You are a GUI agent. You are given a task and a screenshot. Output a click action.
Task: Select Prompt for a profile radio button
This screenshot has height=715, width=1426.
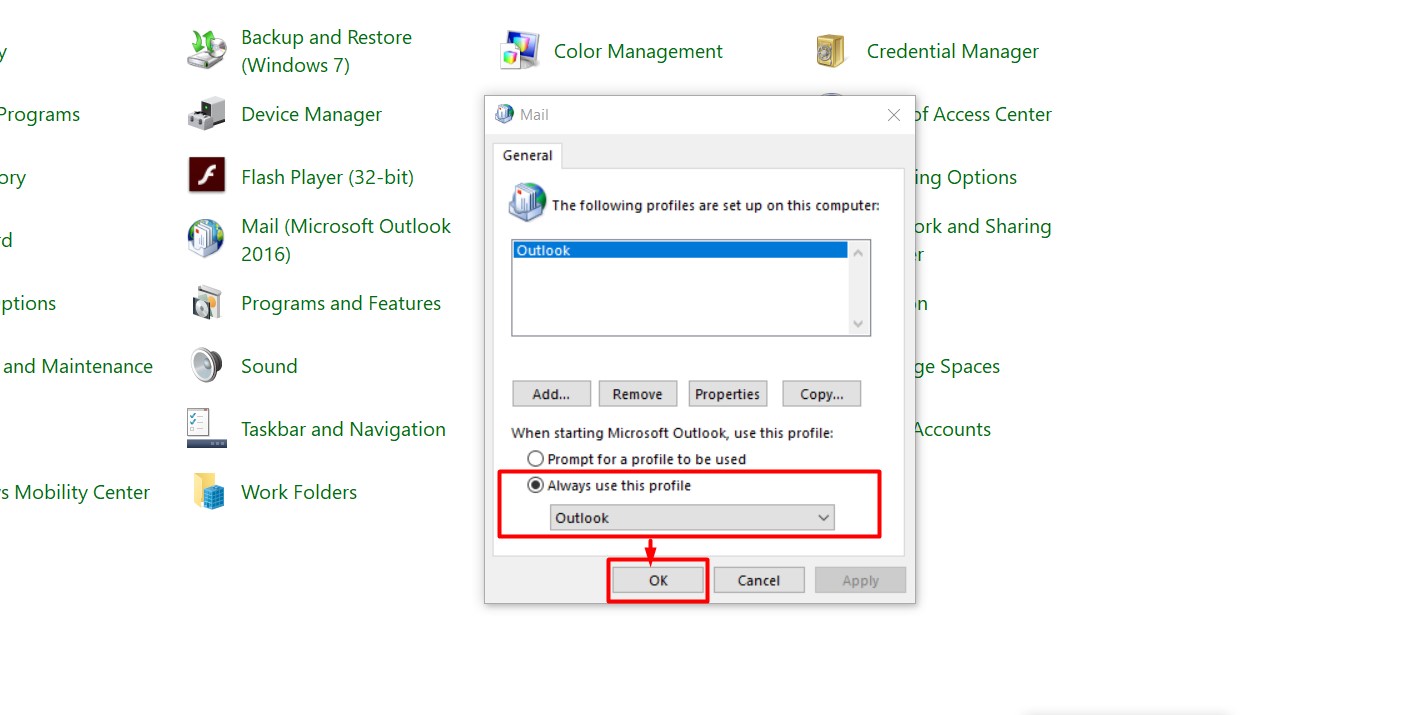[536, 459]
